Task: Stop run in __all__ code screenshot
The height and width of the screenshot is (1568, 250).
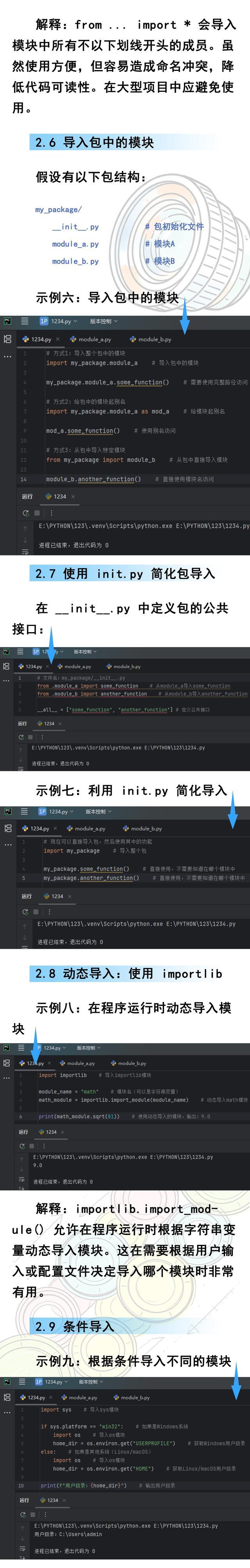Action: click(x=30, y=737)
